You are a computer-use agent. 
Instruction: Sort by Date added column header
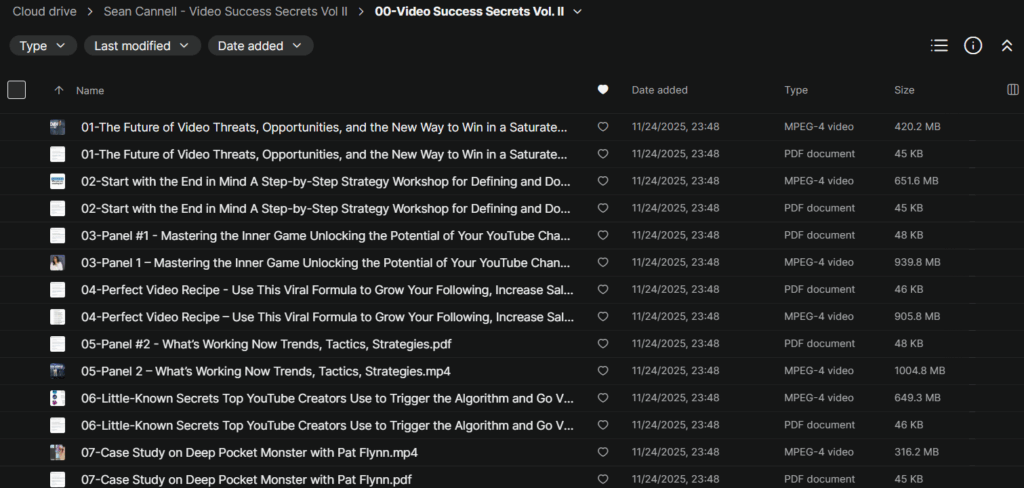point(660,90)
